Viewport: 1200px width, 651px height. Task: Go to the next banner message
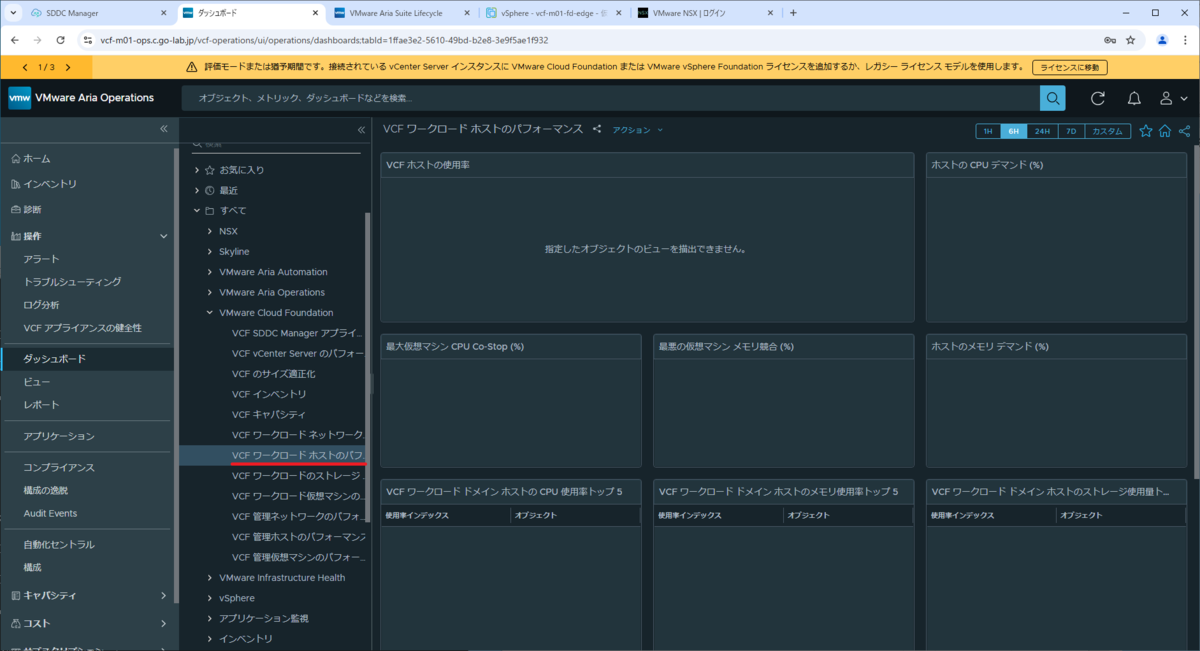coord(68,67)
